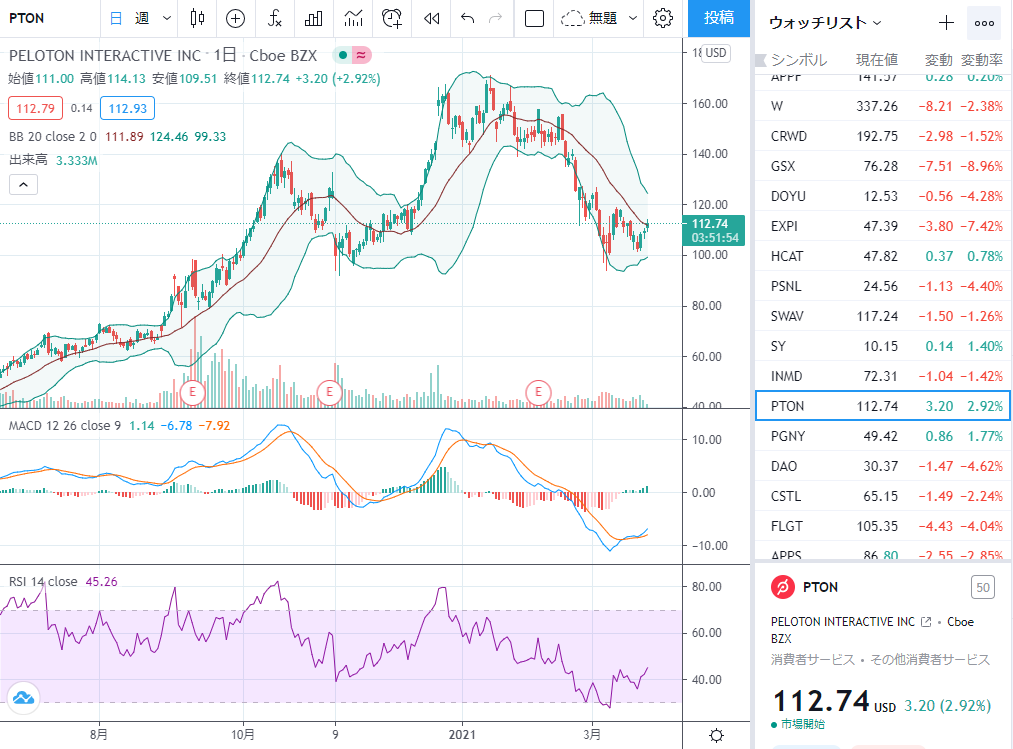The image size is (1013, 749).
Task: Click the blue 投稿 publish button
Action: pyautogui.click(x=719, y=18)
